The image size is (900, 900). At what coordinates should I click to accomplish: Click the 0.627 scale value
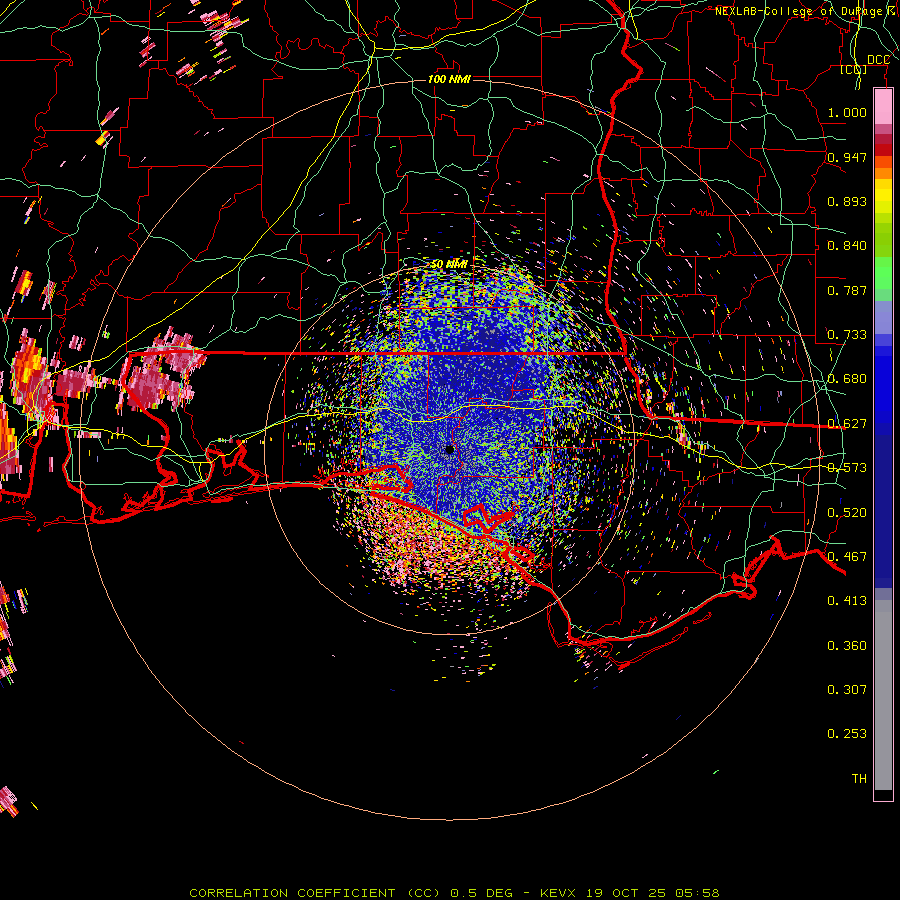click(x=847, y=424)
